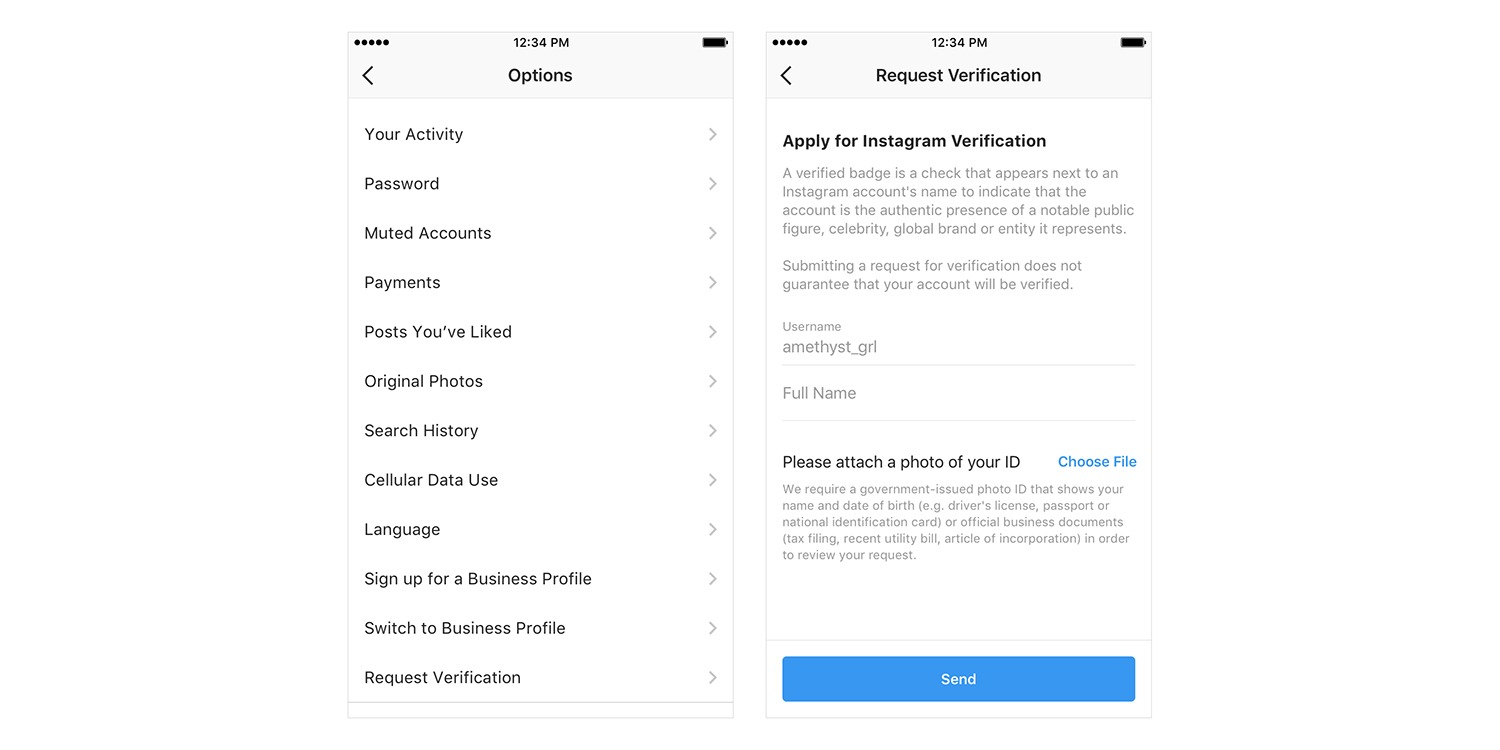Screen dimensions: 1500x750
Task: Select the Payments option
Action: [540, 283]
